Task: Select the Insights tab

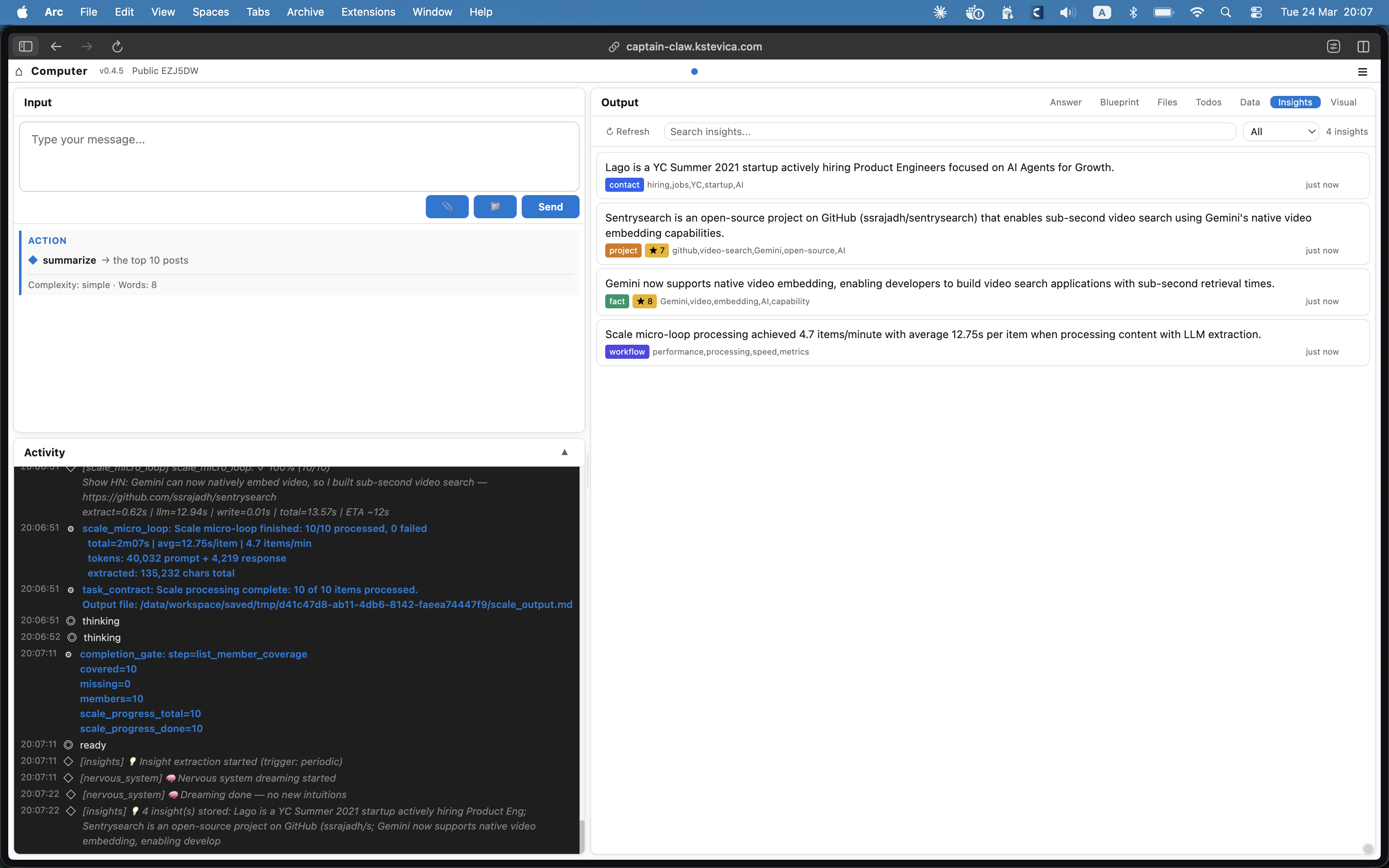Action: (1295, 102)
